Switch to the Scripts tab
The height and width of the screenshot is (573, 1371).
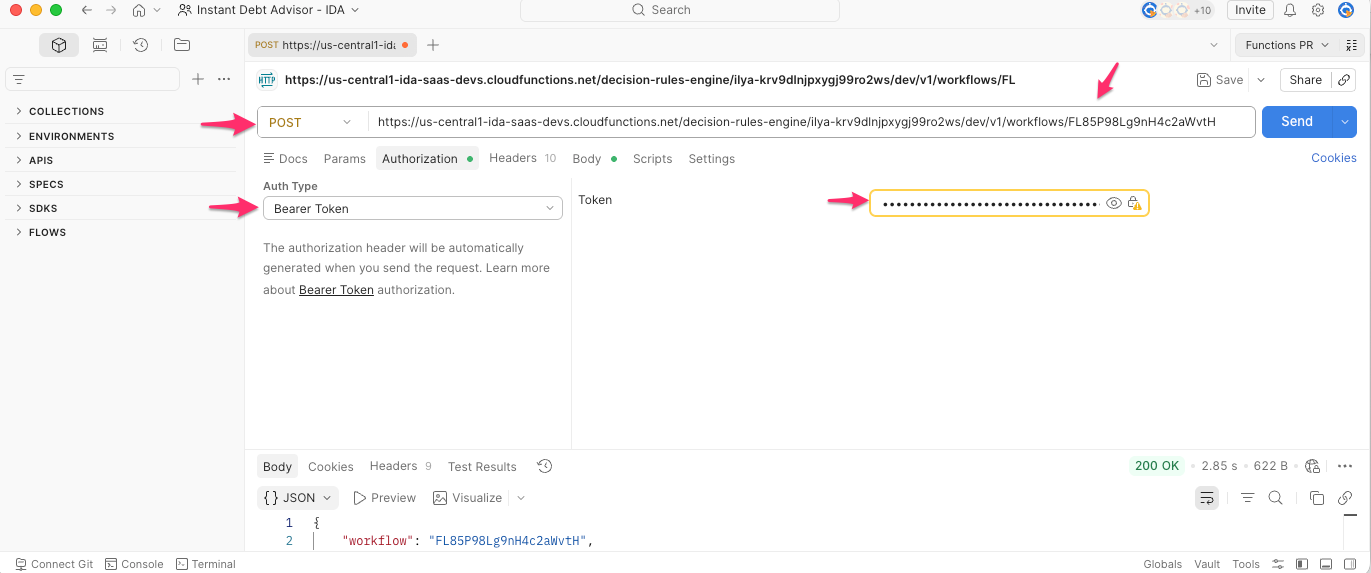point(652,159)
